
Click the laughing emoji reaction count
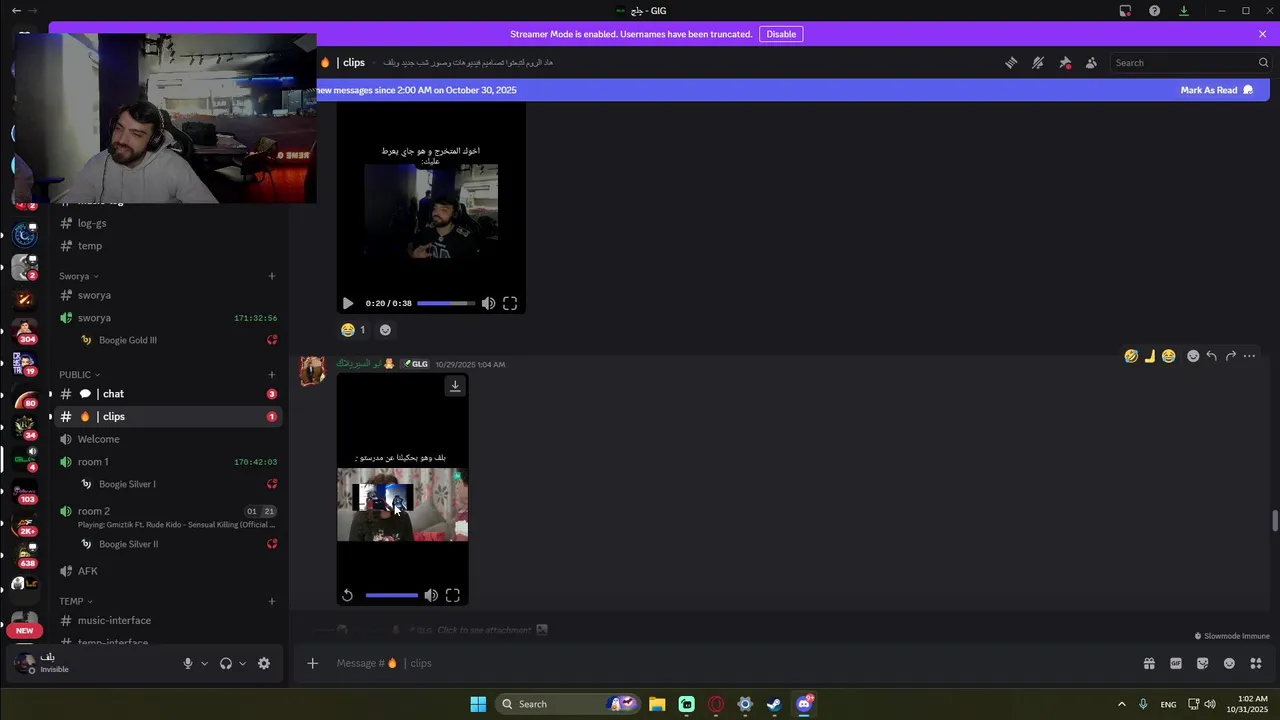point(353,330)
